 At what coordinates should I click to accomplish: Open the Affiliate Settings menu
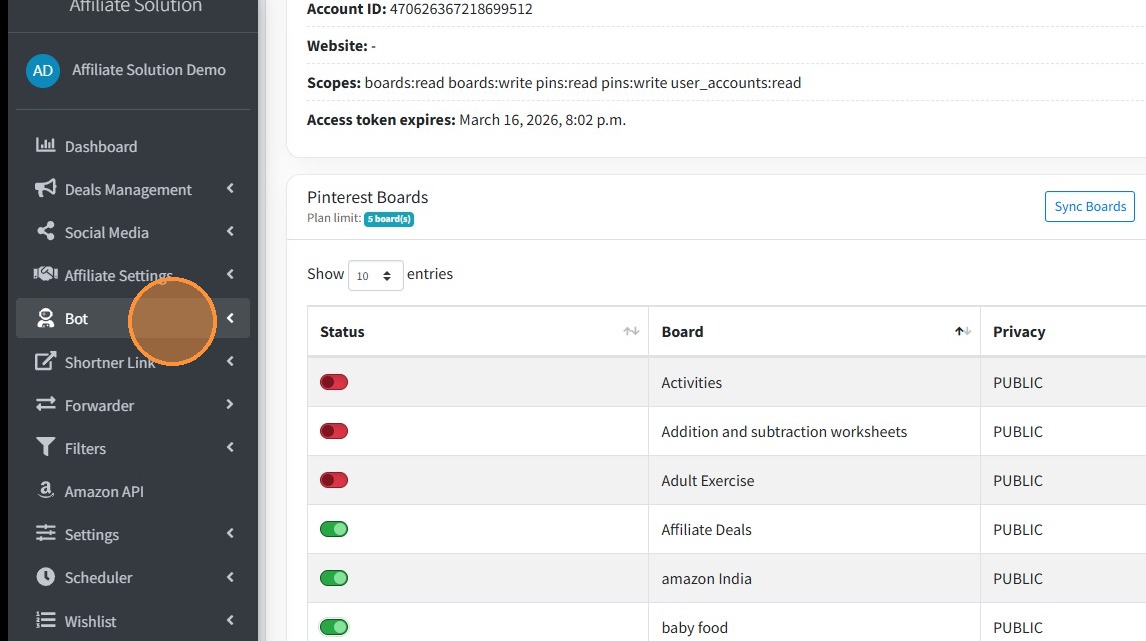pos(118,275)
